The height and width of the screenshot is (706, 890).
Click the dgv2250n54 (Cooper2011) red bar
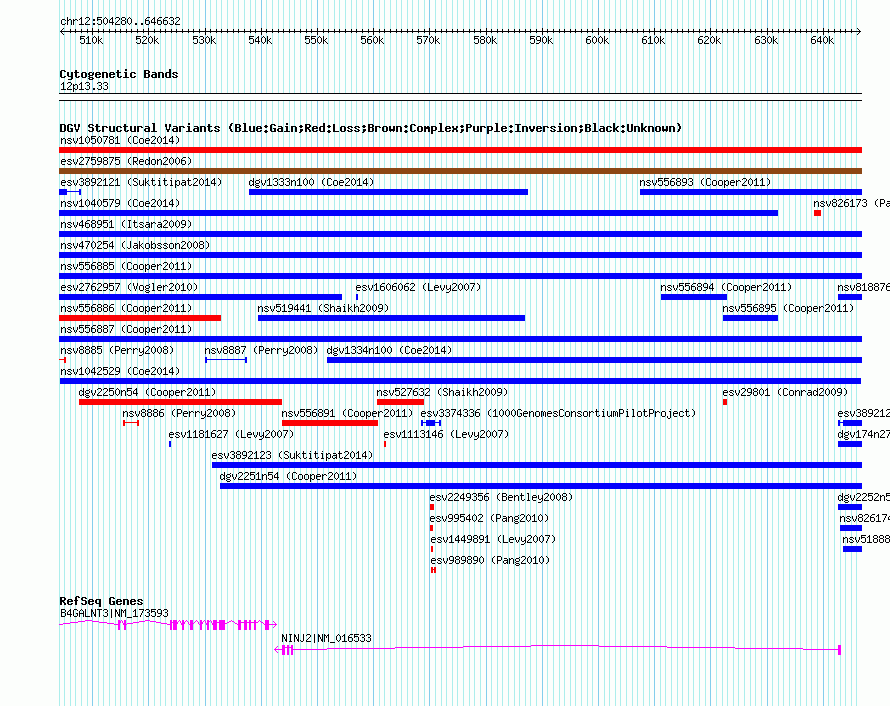tap(180, 402)
